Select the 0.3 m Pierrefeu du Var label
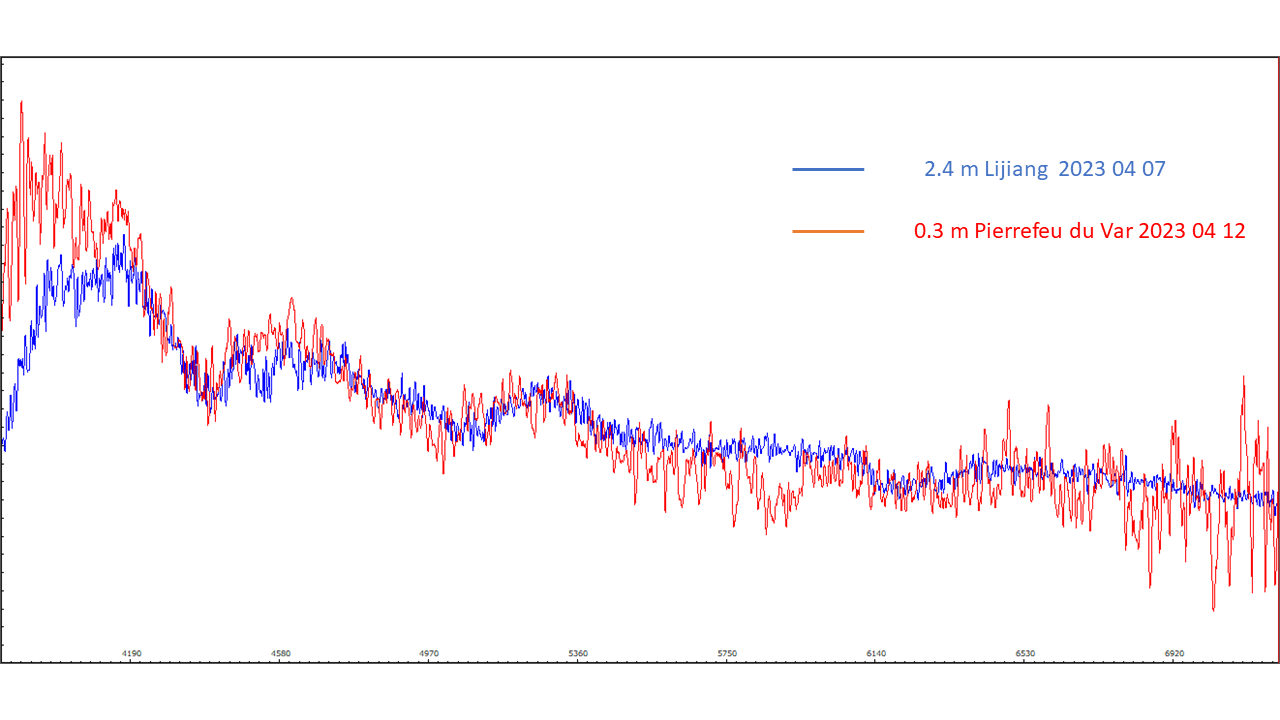The width and height of the screenshot is (1280, 720). pos(1079,231)
